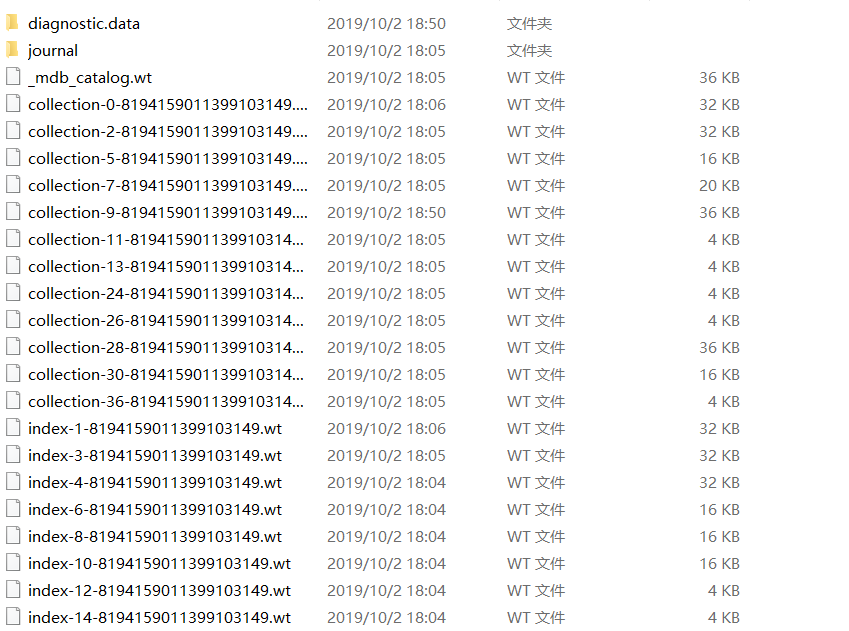Select file name collection-5-8194159011399103149

click(x=168, y=159)
